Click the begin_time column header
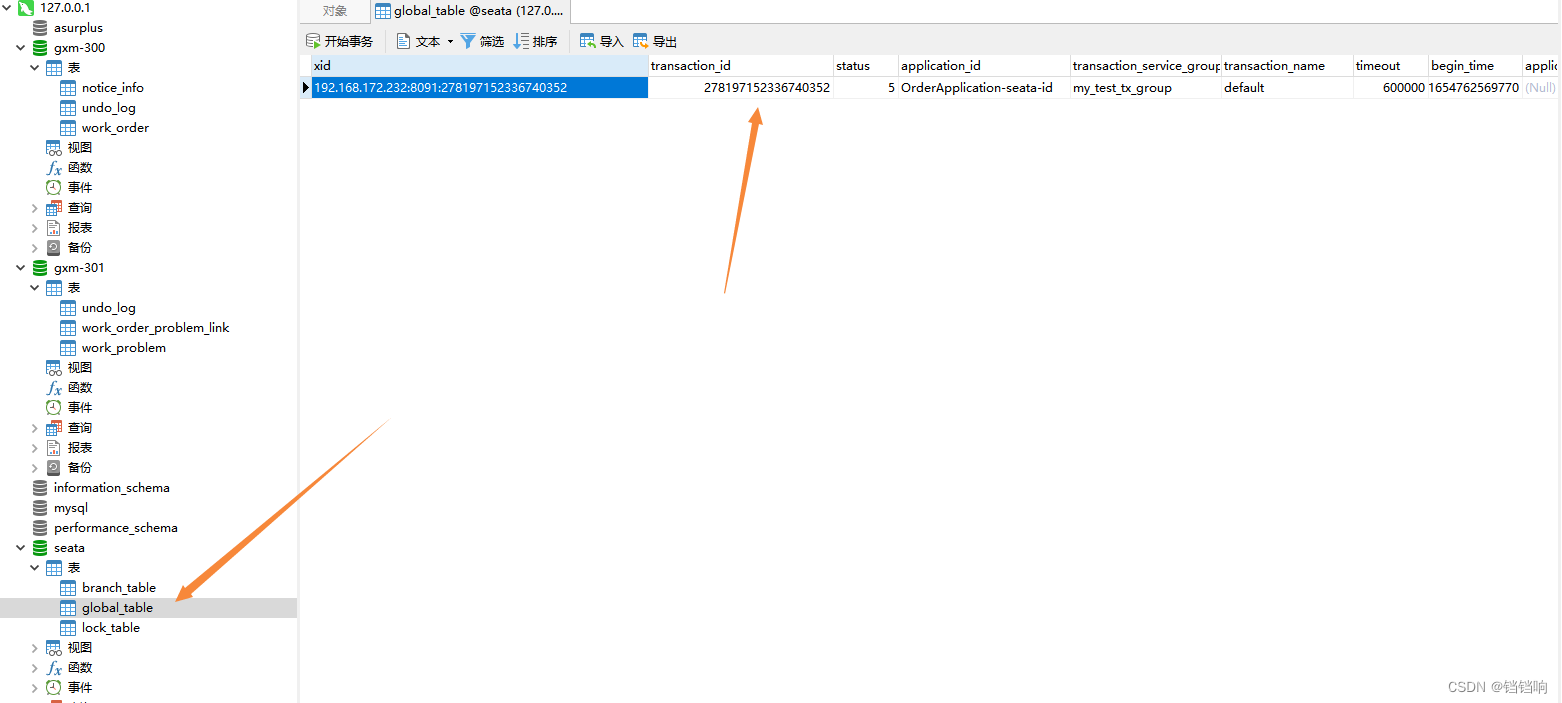The width and height of the screenshot is (1562, 703). point(1475,66)
